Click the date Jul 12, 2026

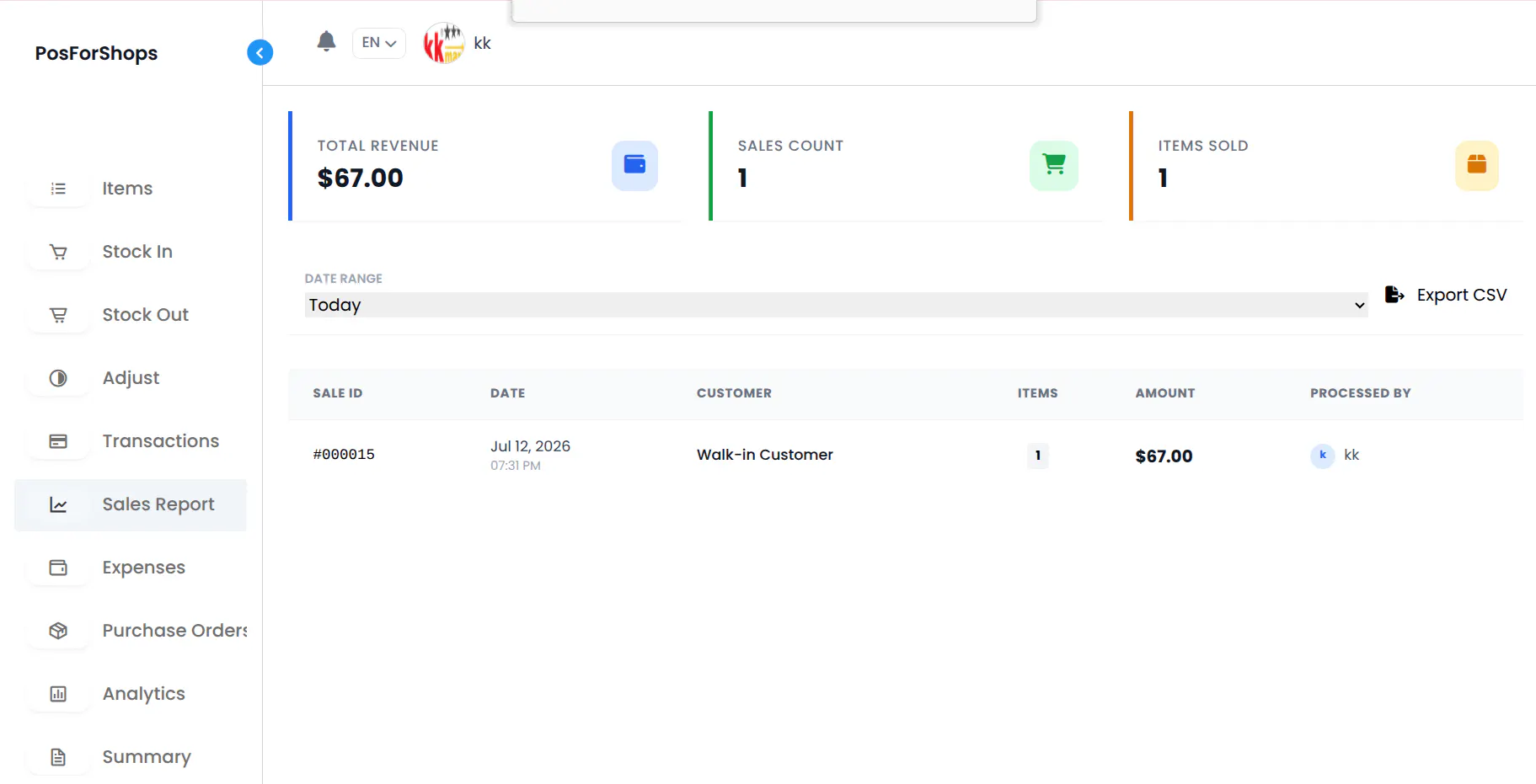pos(531,446)
